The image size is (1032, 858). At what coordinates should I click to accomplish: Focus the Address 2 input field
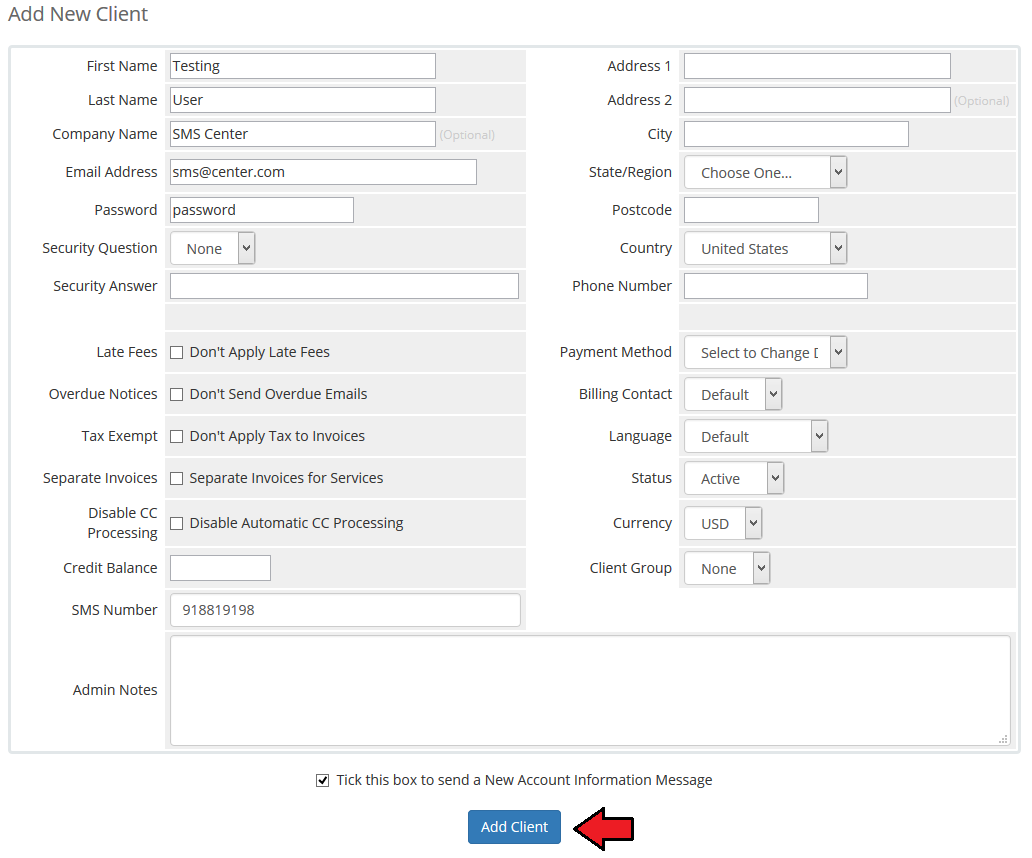pos(817,100)
